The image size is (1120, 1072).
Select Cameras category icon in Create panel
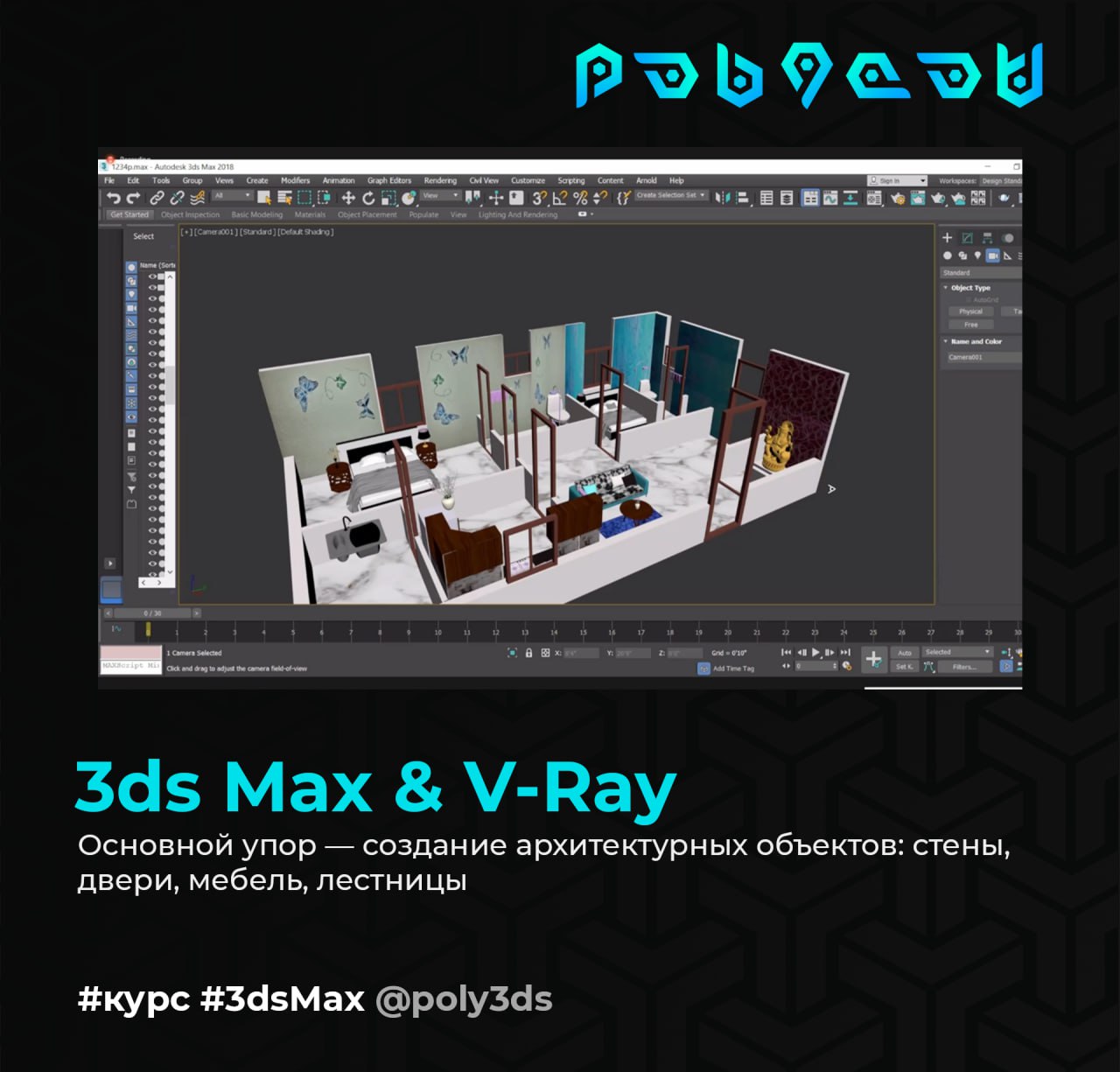(992, 256)
